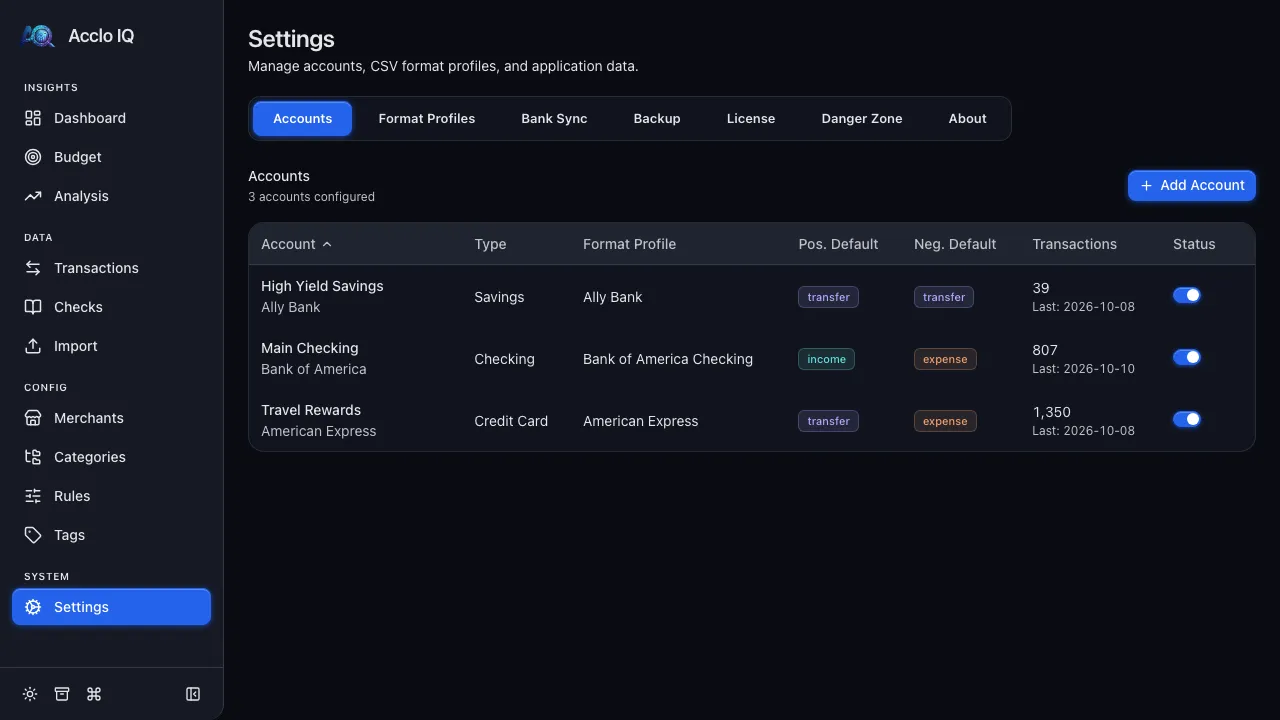Click the Tags label icon
1280x720 pixels.
coord(33,535)
